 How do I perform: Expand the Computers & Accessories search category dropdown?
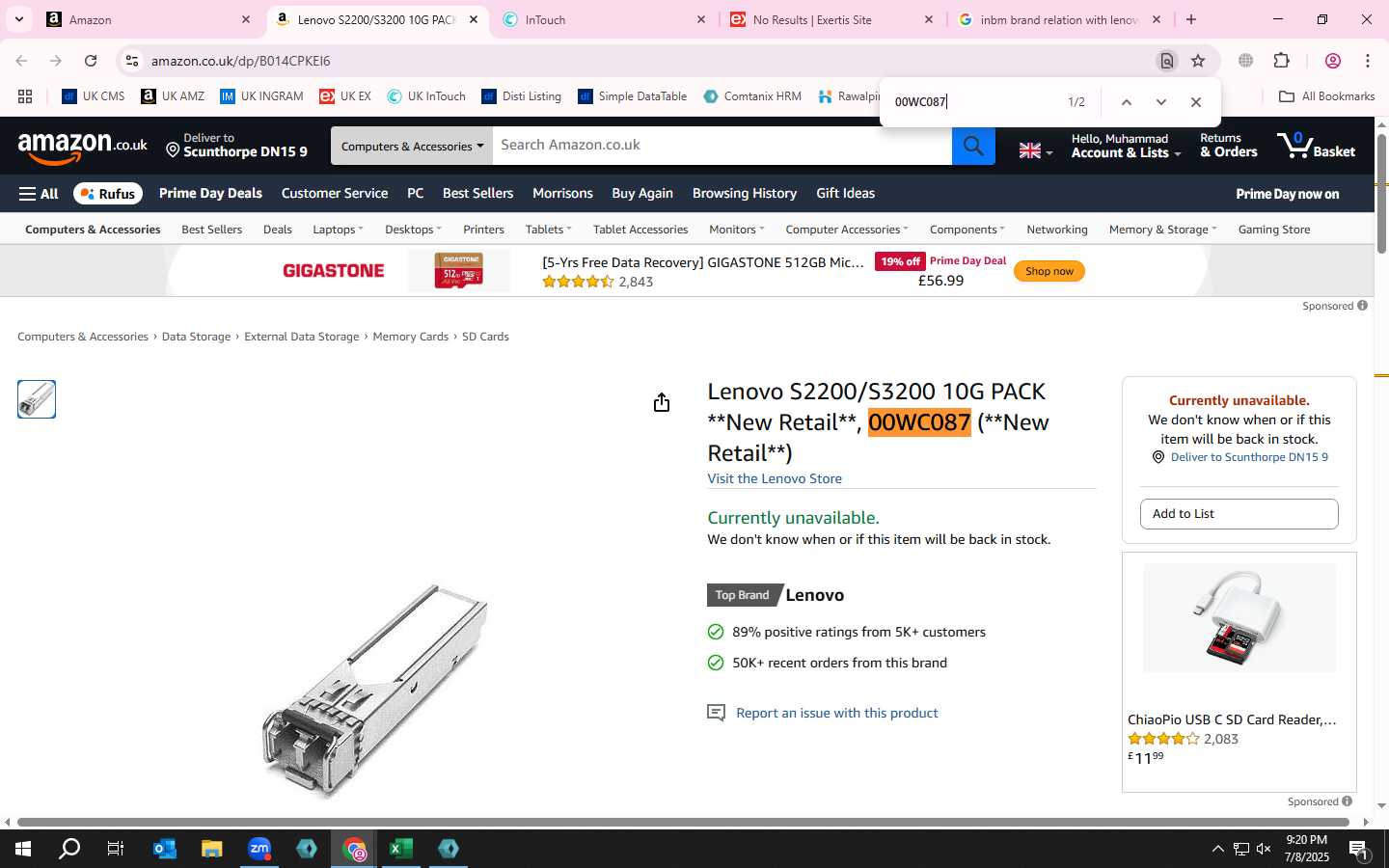point(412,146)
